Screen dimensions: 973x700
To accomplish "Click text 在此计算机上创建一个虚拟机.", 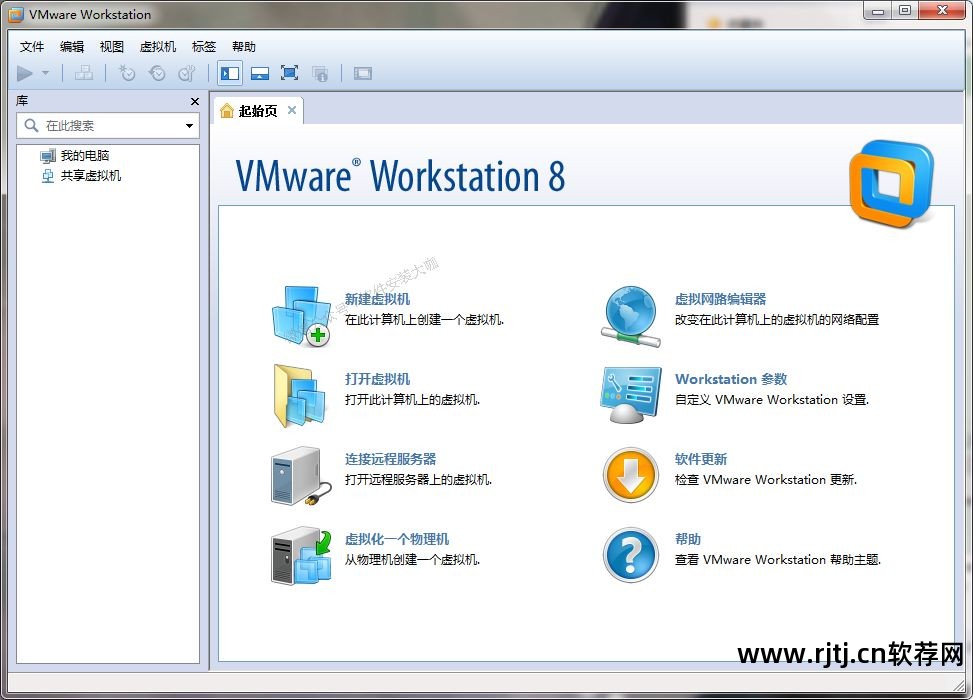I will point(424,320).
